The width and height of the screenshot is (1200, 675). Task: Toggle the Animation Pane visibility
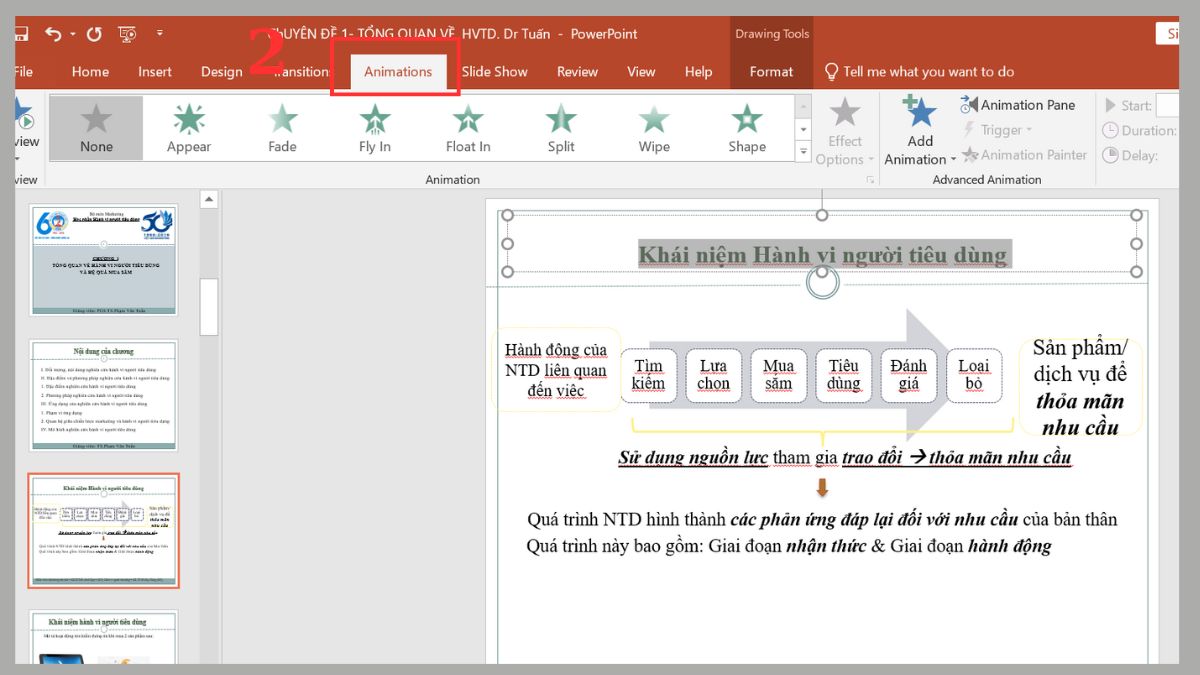pyautogui.click(x=1020, y=104)
